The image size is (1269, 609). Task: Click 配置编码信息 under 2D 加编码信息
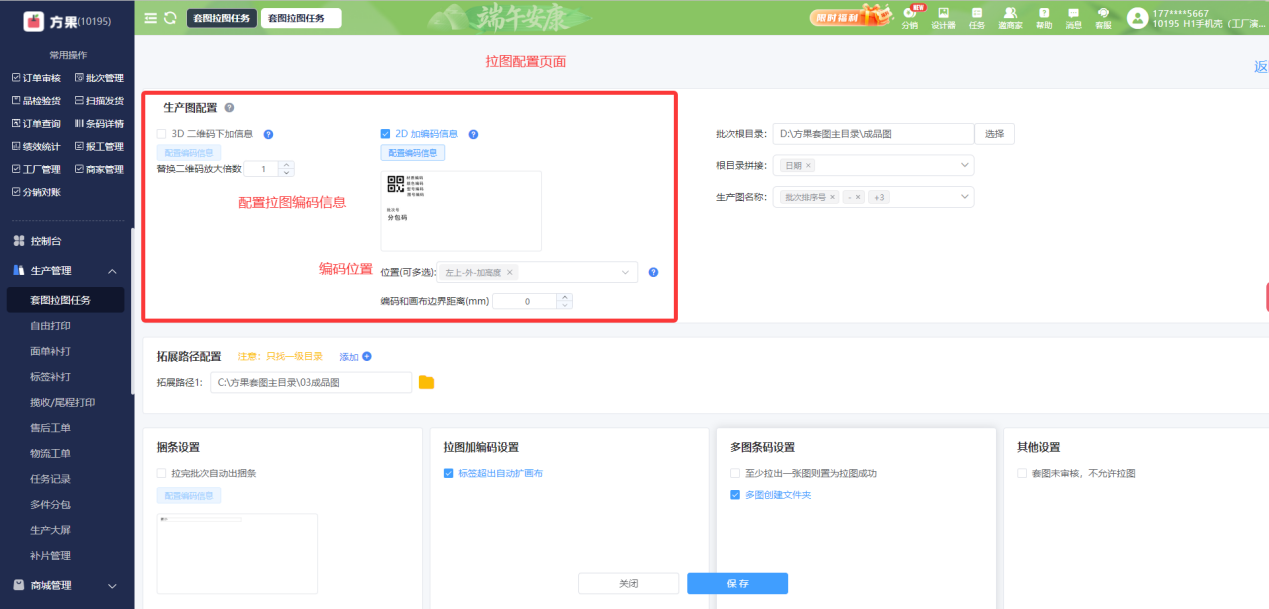(412, 153)
